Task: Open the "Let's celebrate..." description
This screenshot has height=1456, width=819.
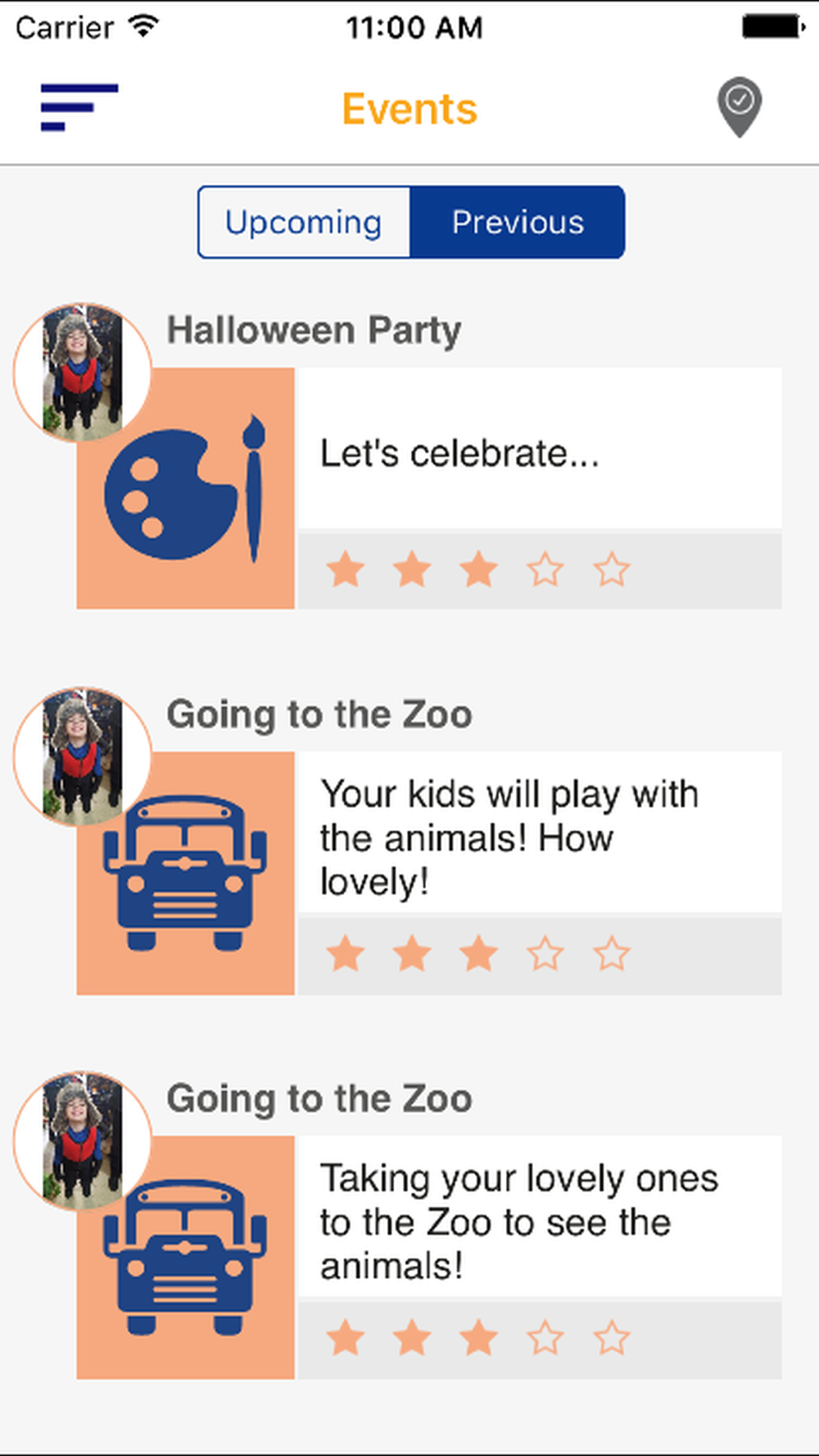Action: [459, 453]
